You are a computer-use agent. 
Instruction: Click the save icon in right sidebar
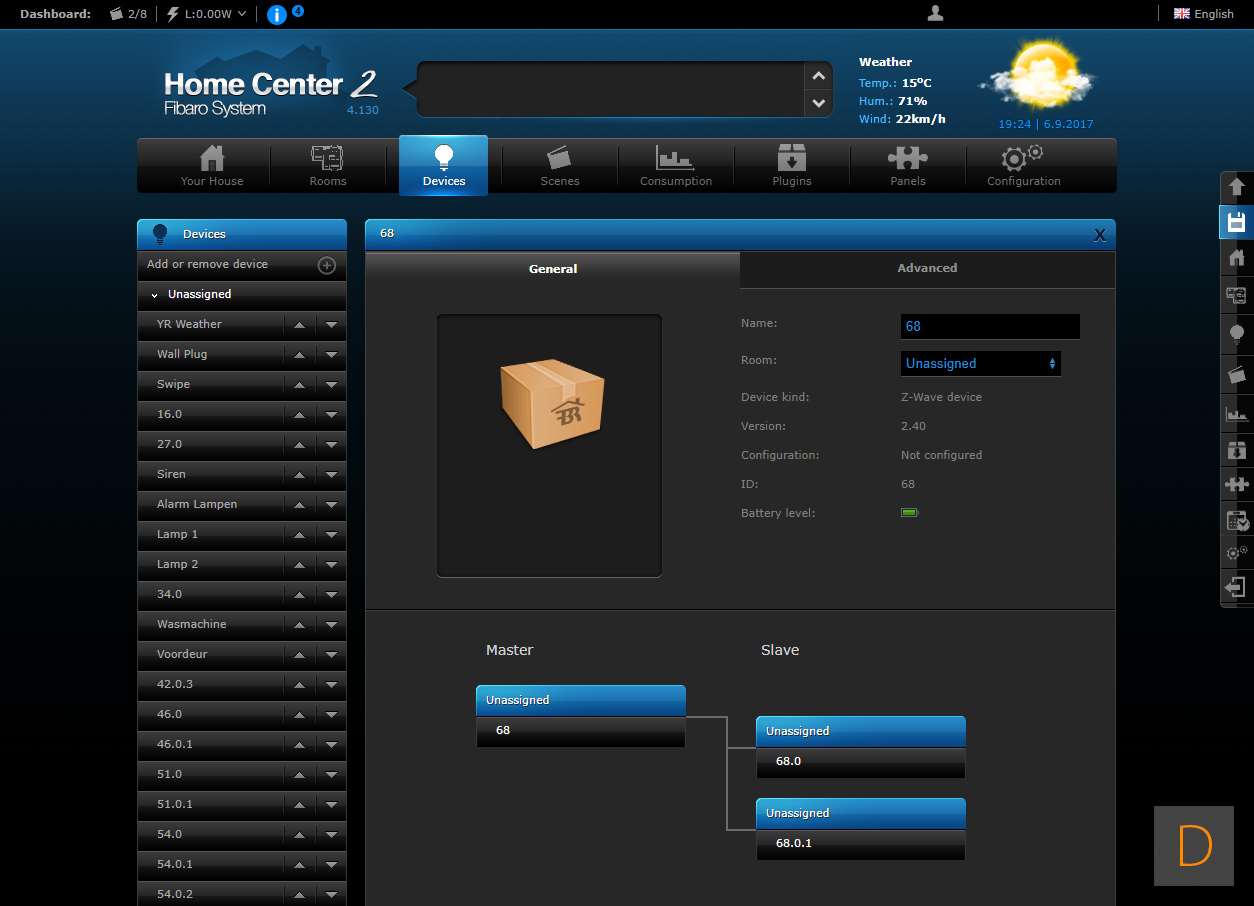[x=1236, y=222]
